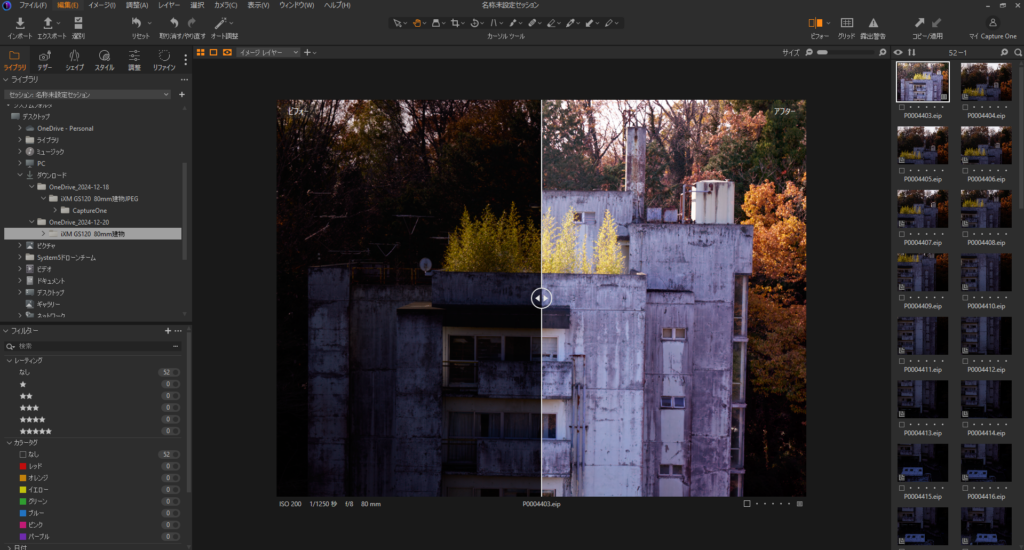Expand the ピクチャ folder in library tree
Image resolution: width=1024 pixels, height=550 pixels.
pyautogui.click(x=20, y=245)
